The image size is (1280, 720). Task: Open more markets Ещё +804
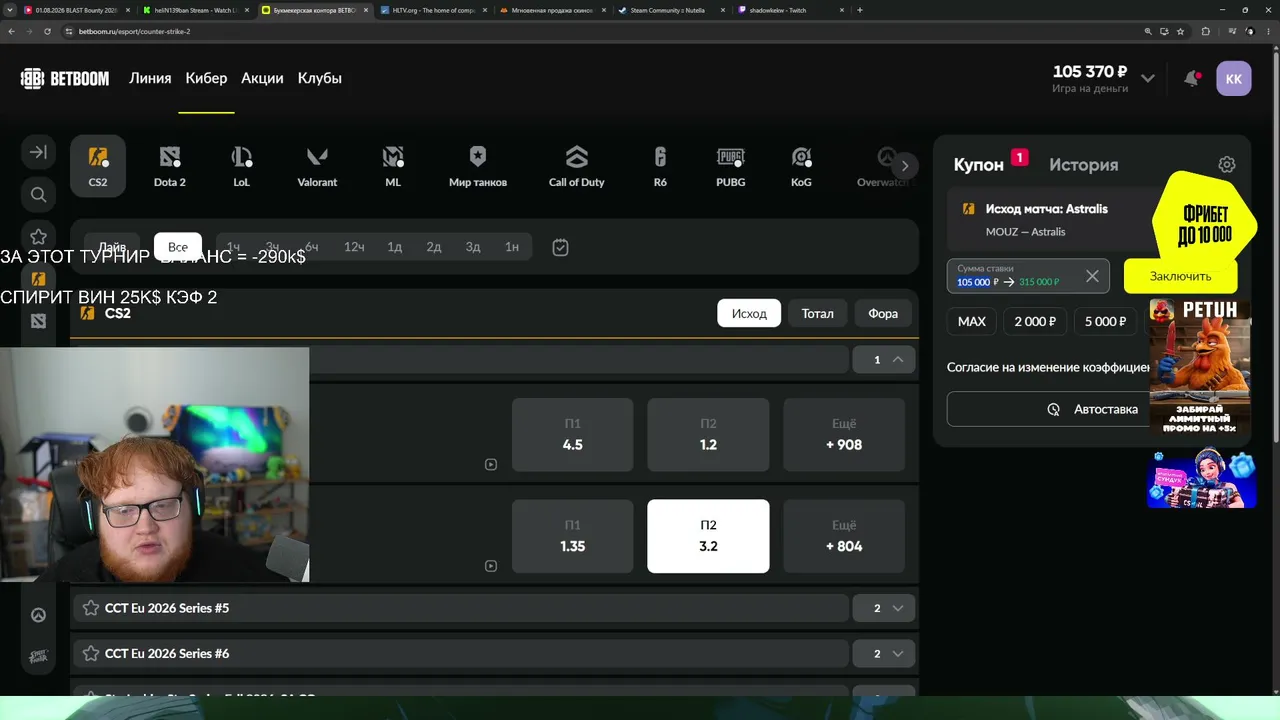point(844,536)
